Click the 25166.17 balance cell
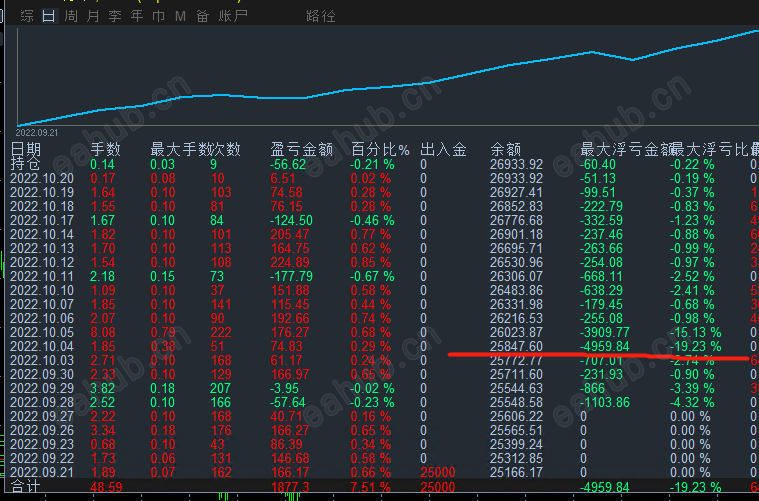 pyautogui.click(x=516, y=472)
